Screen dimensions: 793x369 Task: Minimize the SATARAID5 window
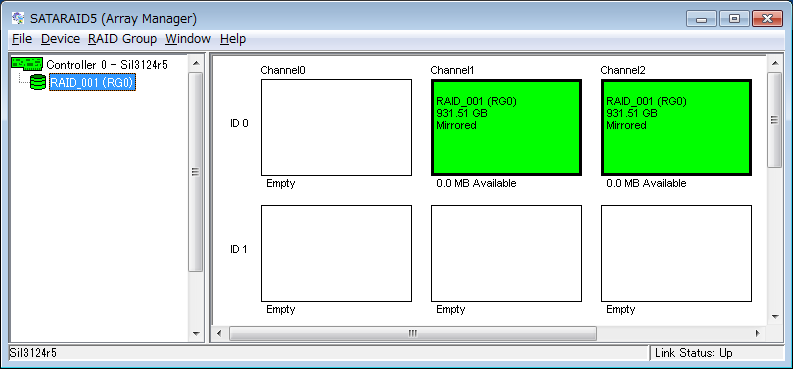coord(701,19)
